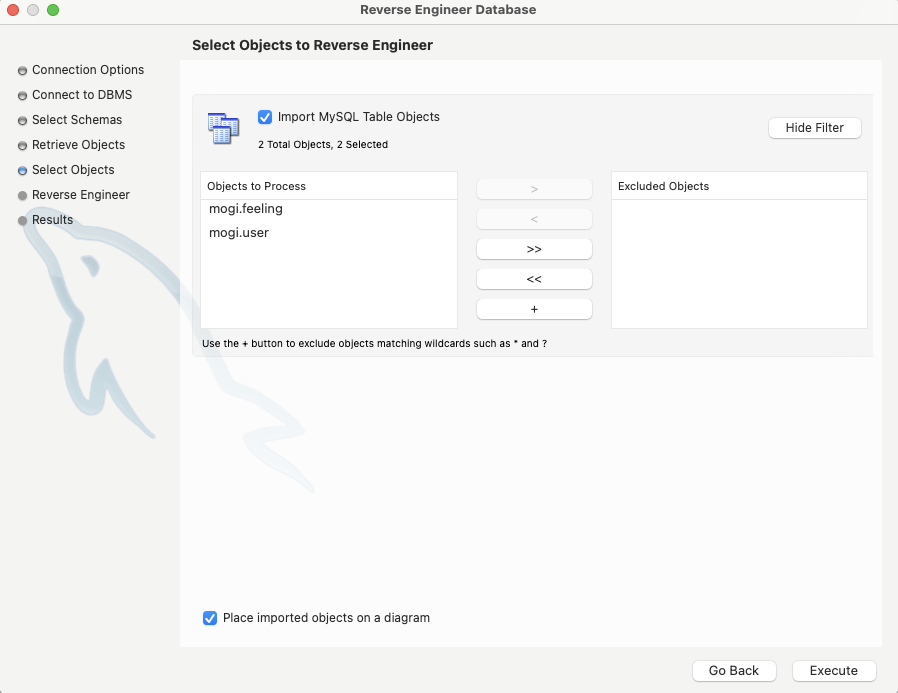Click the 2 Total Objects, 2 Selected text
This screenshot has height=693, width=898.
coord(323,144)
